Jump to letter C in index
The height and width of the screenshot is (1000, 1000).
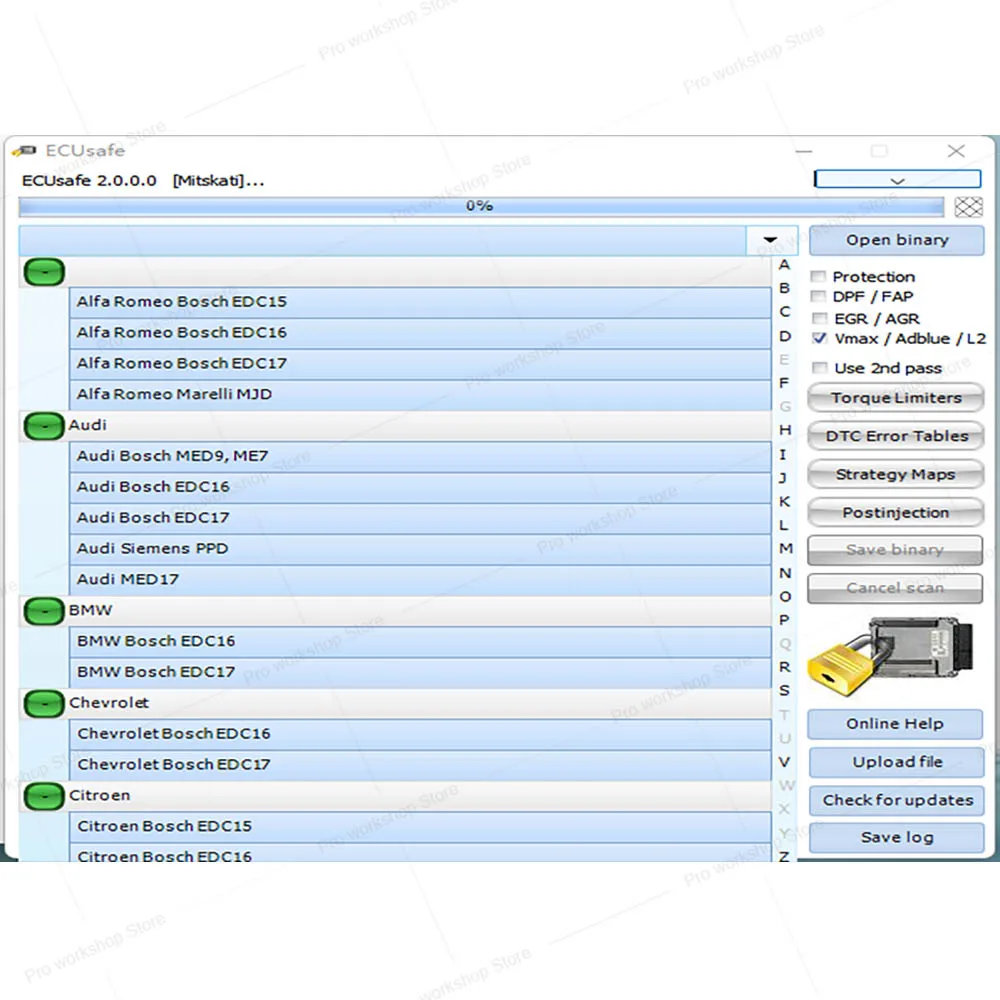784,312
